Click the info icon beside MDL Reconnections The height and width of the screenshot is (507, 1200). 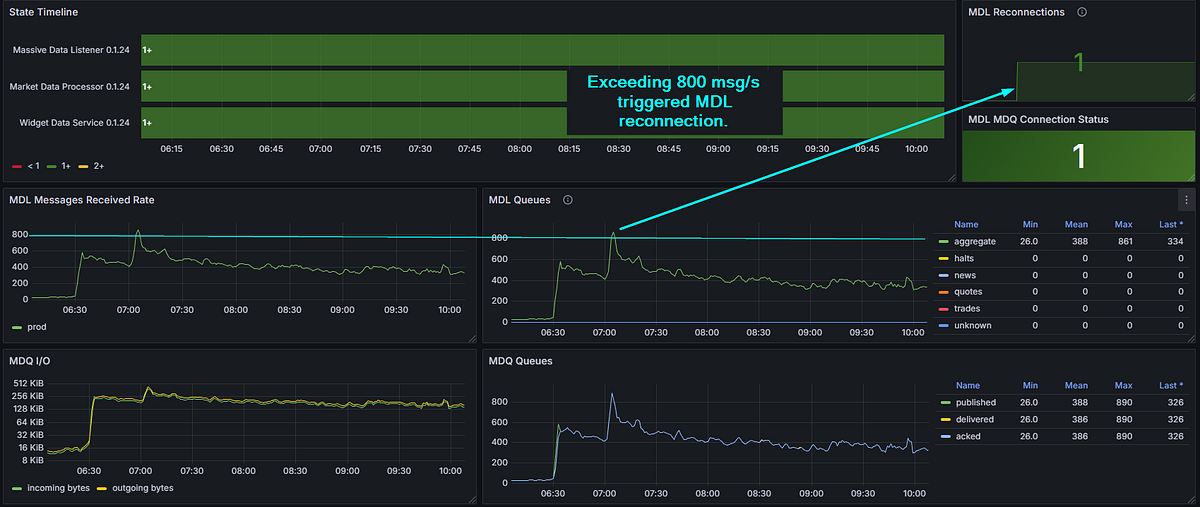1082,12
